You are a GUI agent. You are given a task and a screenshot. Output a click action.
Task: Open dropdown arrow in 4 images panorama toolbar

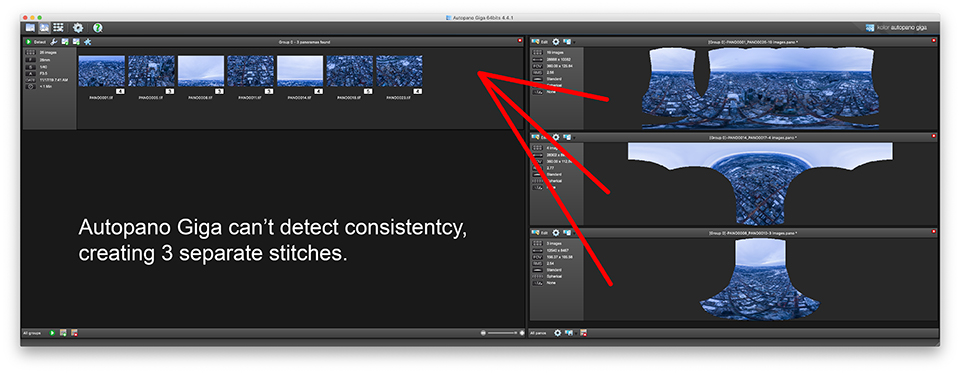(x=573, y=138)
